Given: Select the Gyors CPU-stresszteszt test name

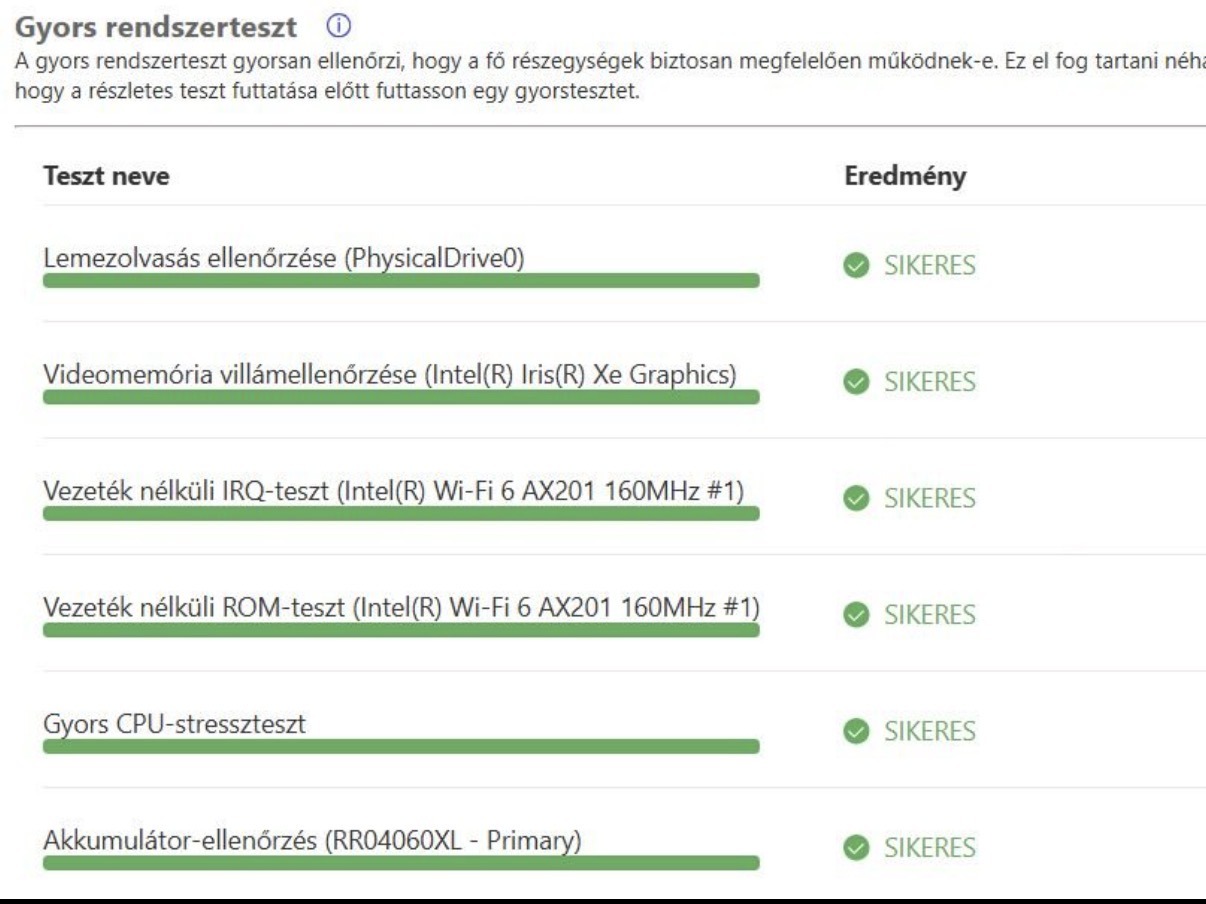Looking at the screenshot, I should (x=175, y=722).
